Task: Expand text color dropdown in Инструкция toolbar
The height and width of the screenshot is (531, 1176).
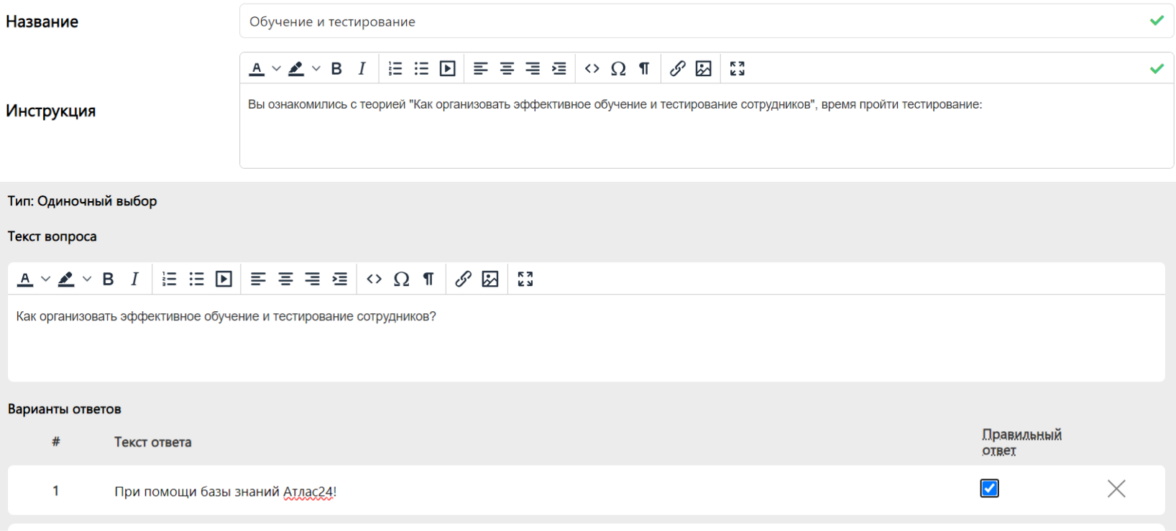Action: point(274,69)
